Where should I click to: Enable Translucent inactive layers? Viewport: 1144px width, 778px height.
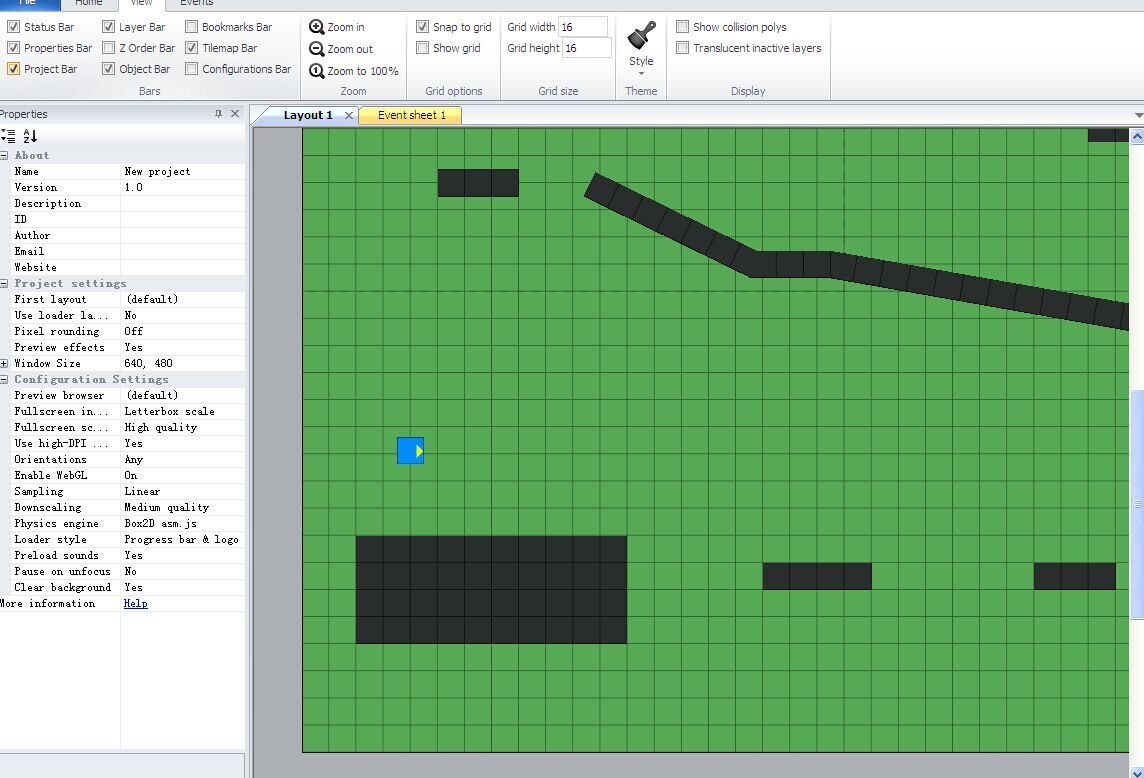tap(683, 48)
